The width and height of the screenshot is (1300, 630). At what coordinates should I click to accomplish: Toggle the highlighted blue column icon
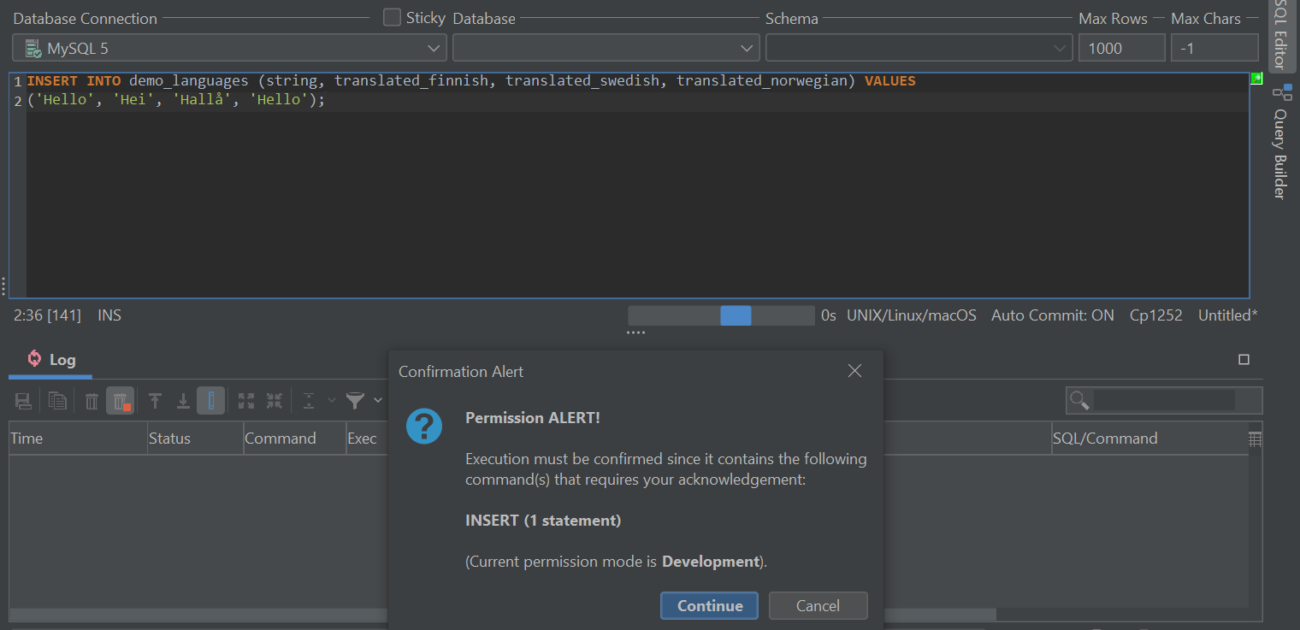[211, 401]
